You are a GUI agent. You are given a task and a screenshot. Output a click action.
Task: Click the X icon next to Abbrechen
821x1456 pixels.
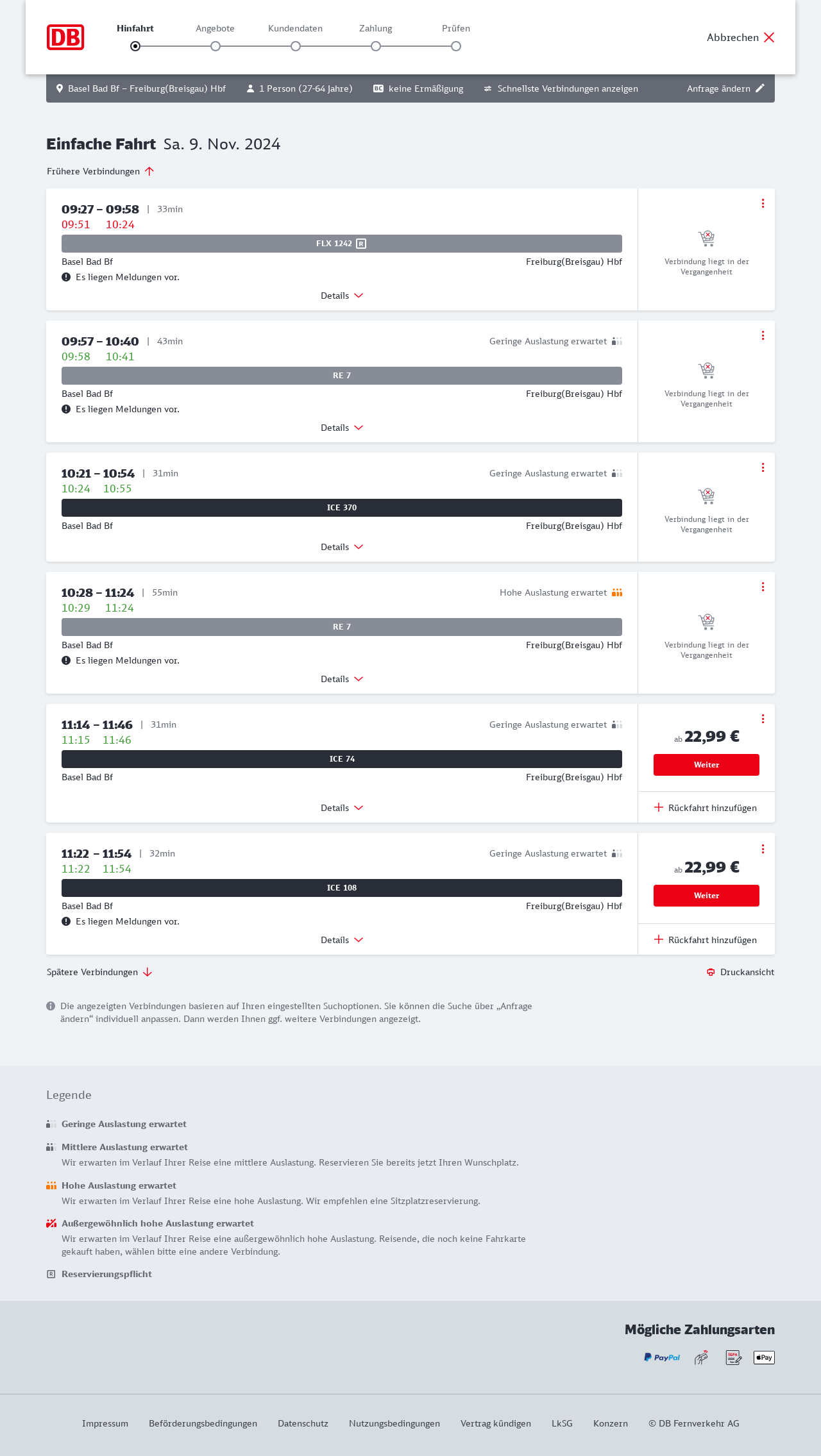(769, 37)
